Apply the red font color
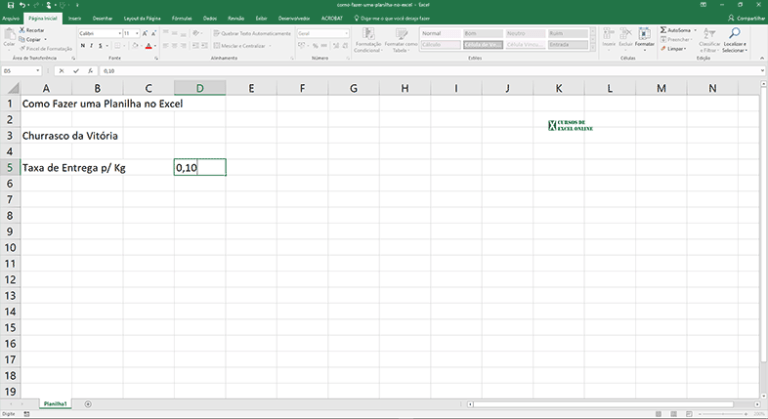The height and width of the screenshot is (419, 768). [148, 46]
